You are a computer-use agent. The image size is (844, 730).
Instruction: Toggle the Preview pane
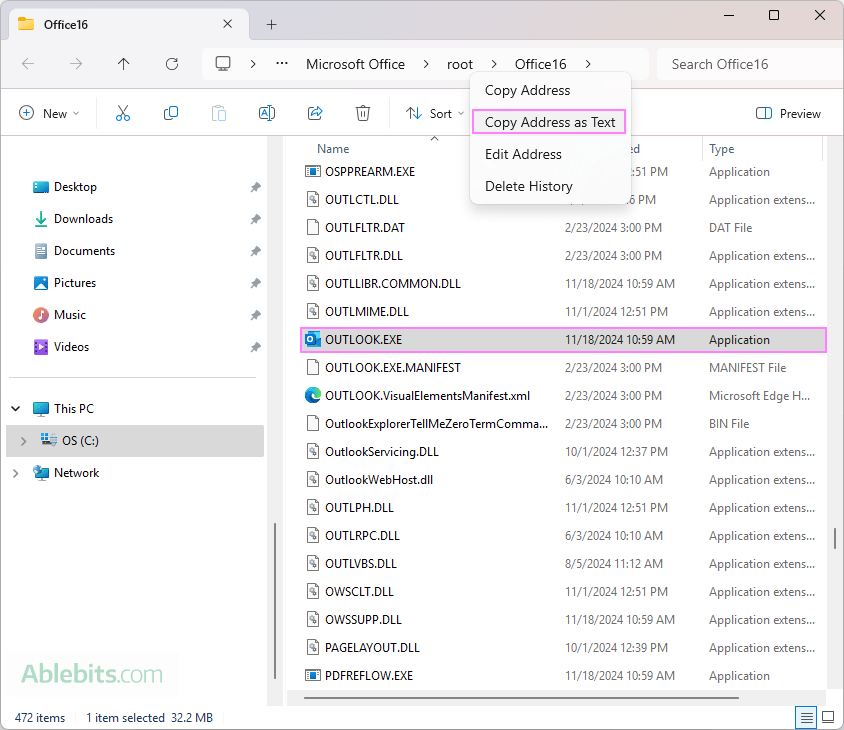click(x=788, y=114)
